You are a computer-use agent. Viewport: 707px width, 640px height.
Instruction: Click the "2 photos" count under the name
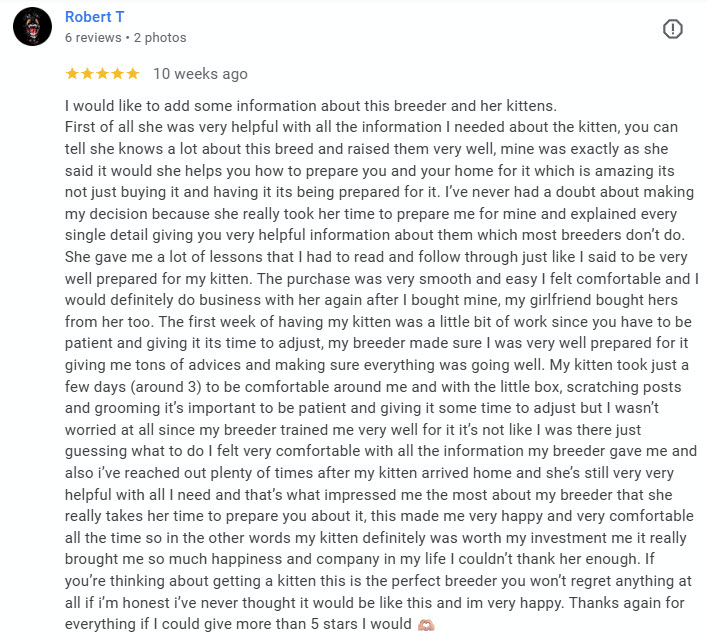tap(160, 38)
